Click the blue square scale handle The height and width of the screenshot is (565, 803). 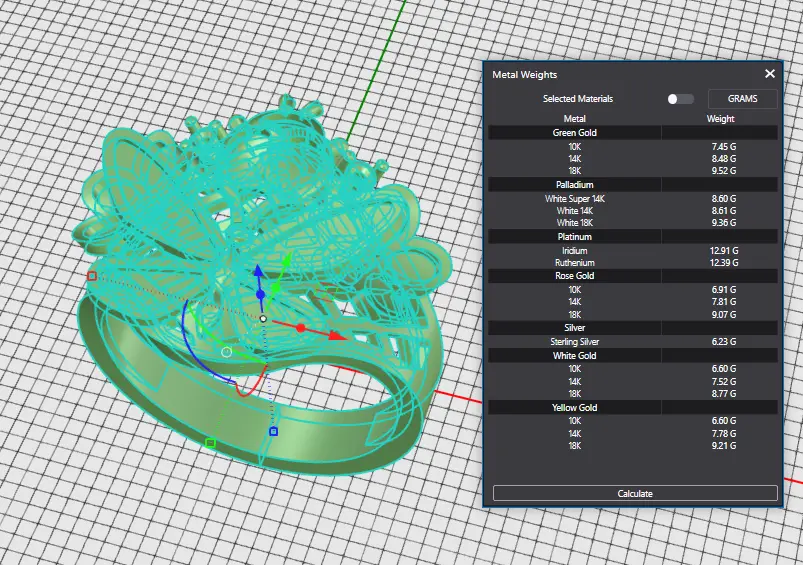[x=273, y=432]
